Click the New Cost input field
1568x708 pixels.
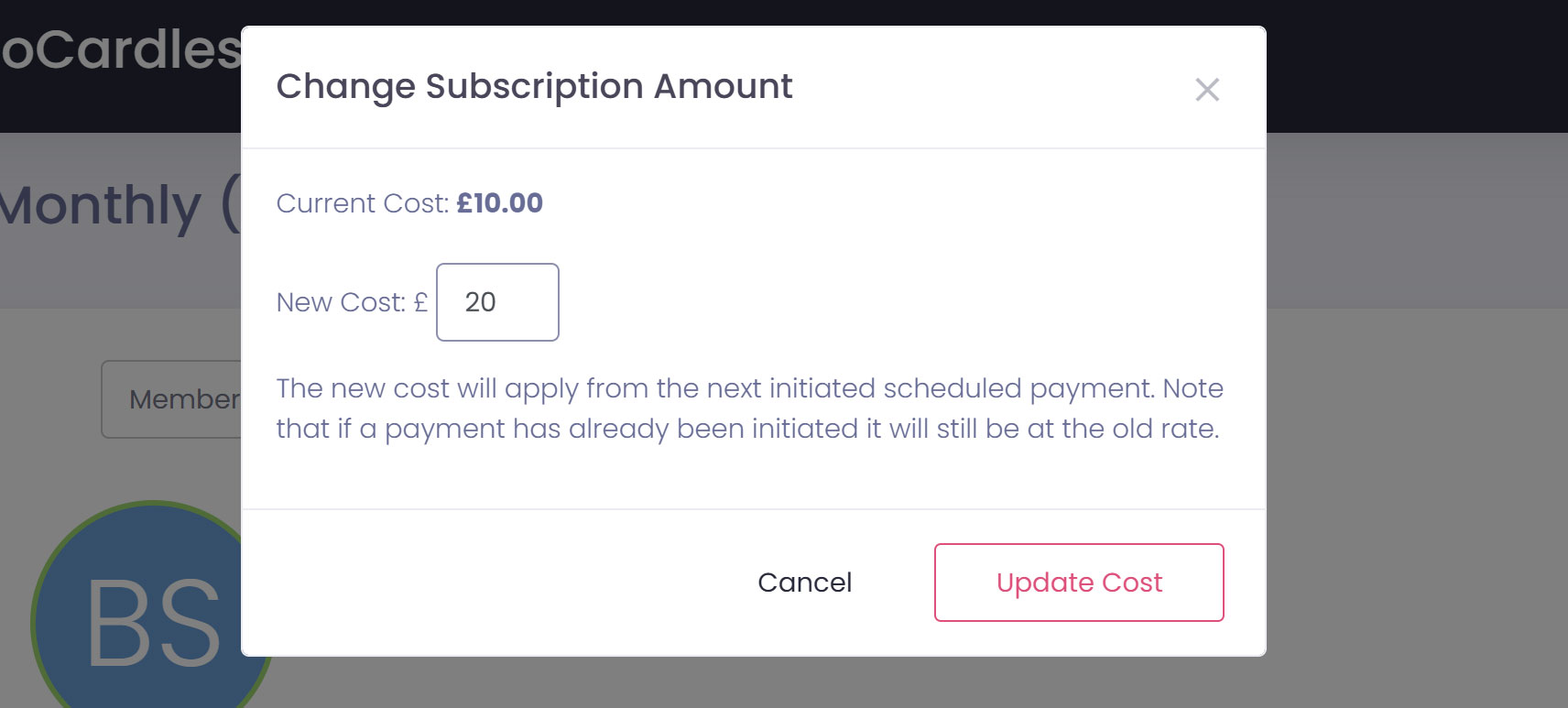pyautogui.click(x=497, y=302)
